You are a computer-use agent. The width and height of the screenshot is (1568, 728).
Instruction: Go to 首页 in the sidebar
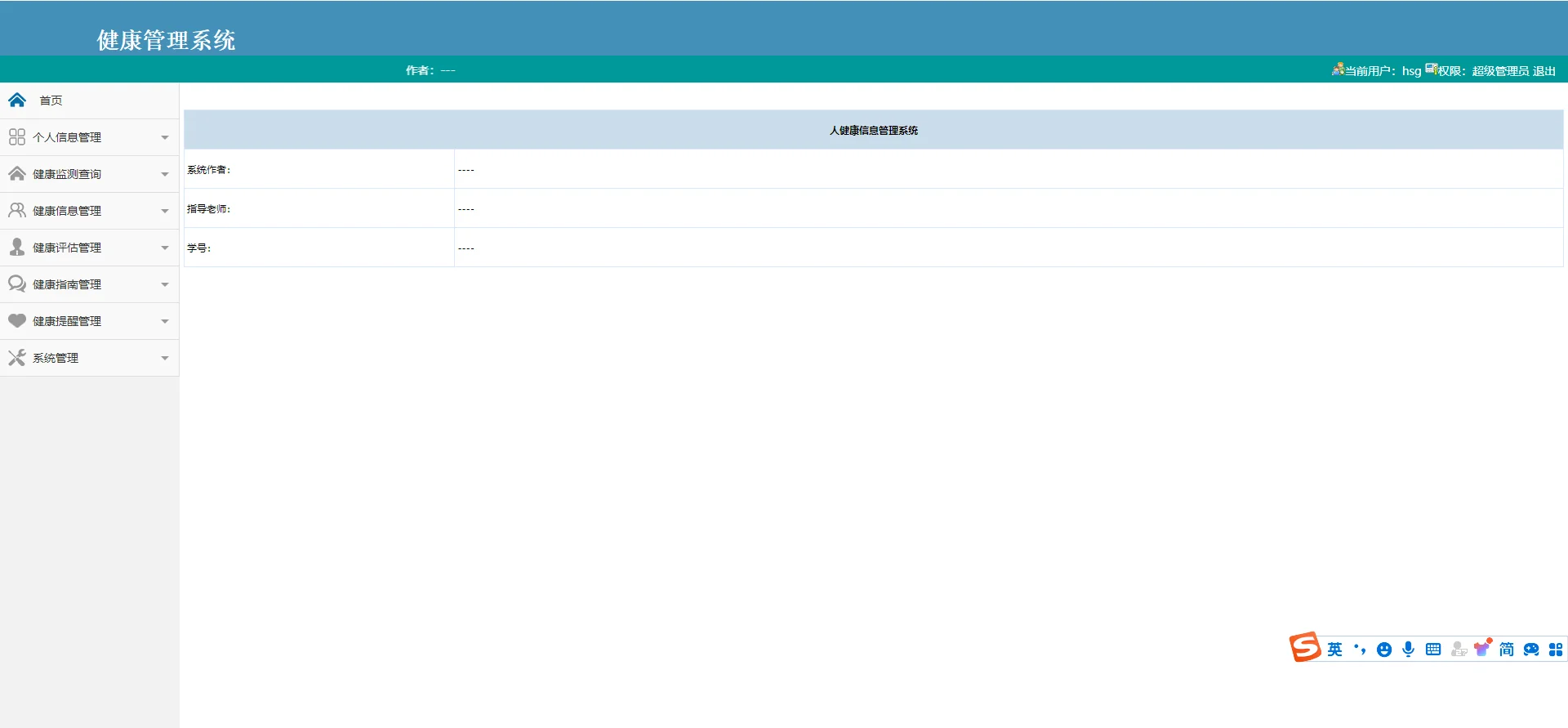click(x=51, y=100)
